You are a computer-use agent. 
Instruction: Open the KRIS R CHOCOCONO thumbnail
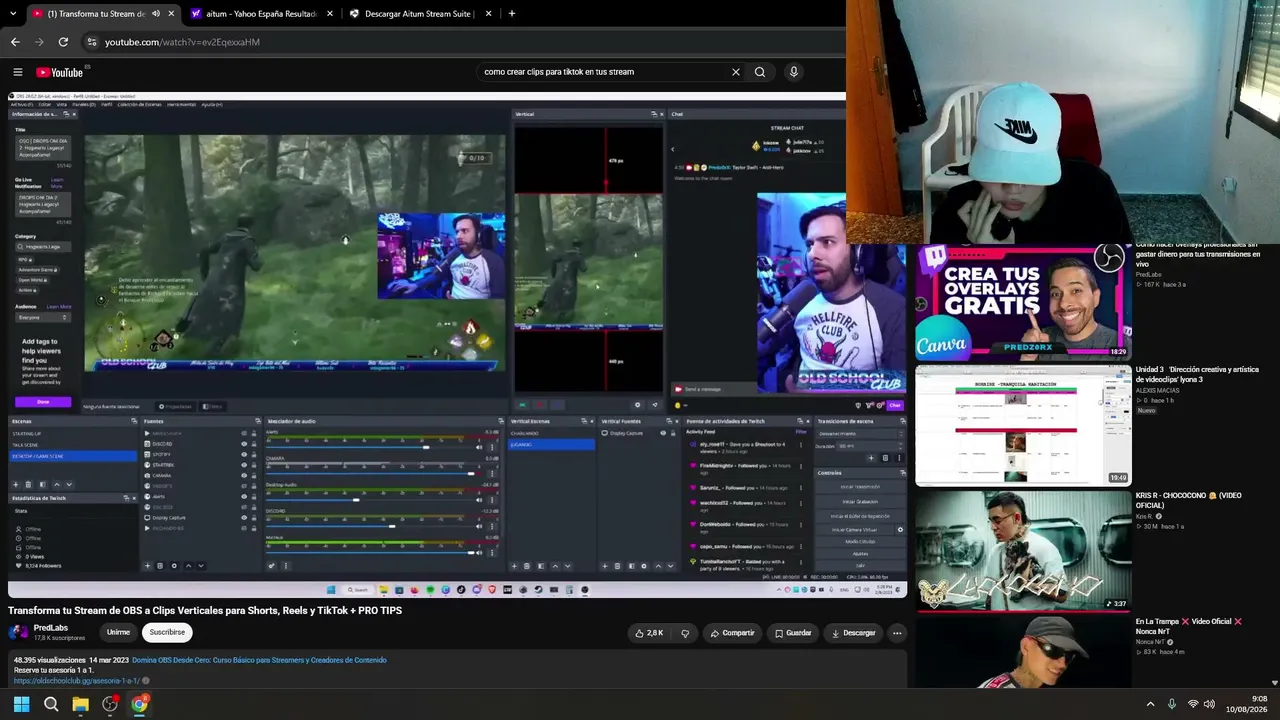pyautogui.click(x=1023, y=550)
